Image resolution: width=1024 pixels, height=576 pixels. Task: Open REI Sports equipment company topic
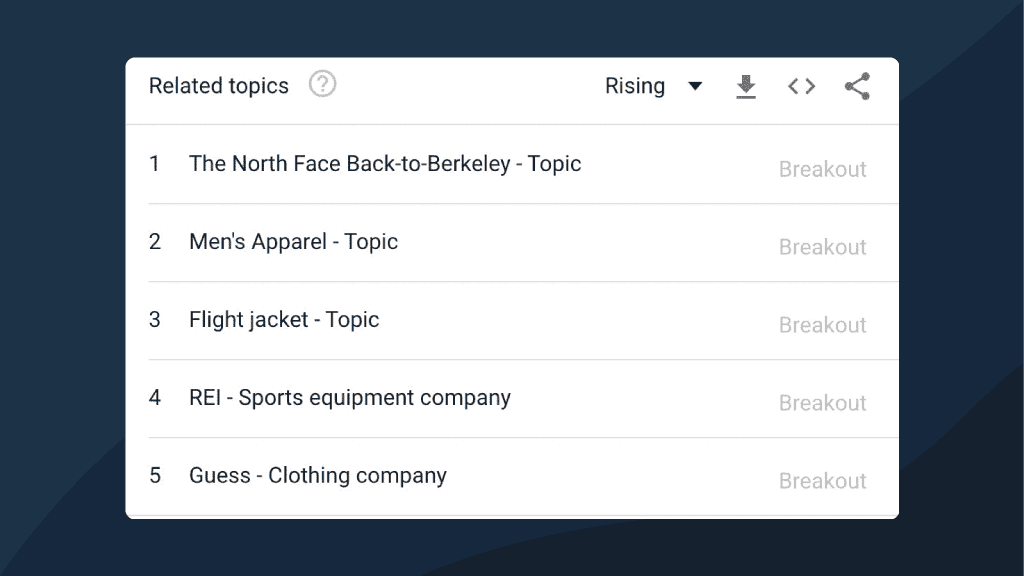[x=350, y=398]
